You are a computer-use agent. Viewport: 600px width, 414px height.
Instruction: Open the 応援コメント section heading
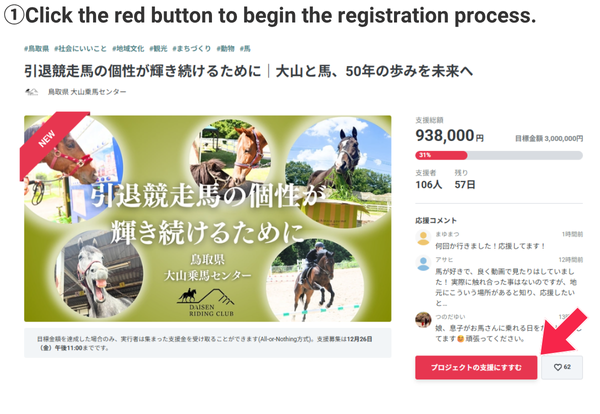436,220
